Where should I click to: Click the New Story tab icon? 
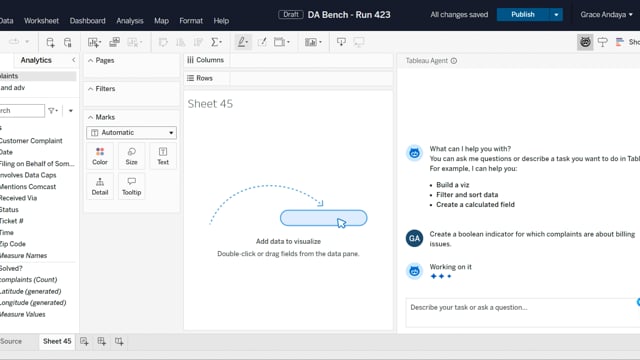(119, 341)
